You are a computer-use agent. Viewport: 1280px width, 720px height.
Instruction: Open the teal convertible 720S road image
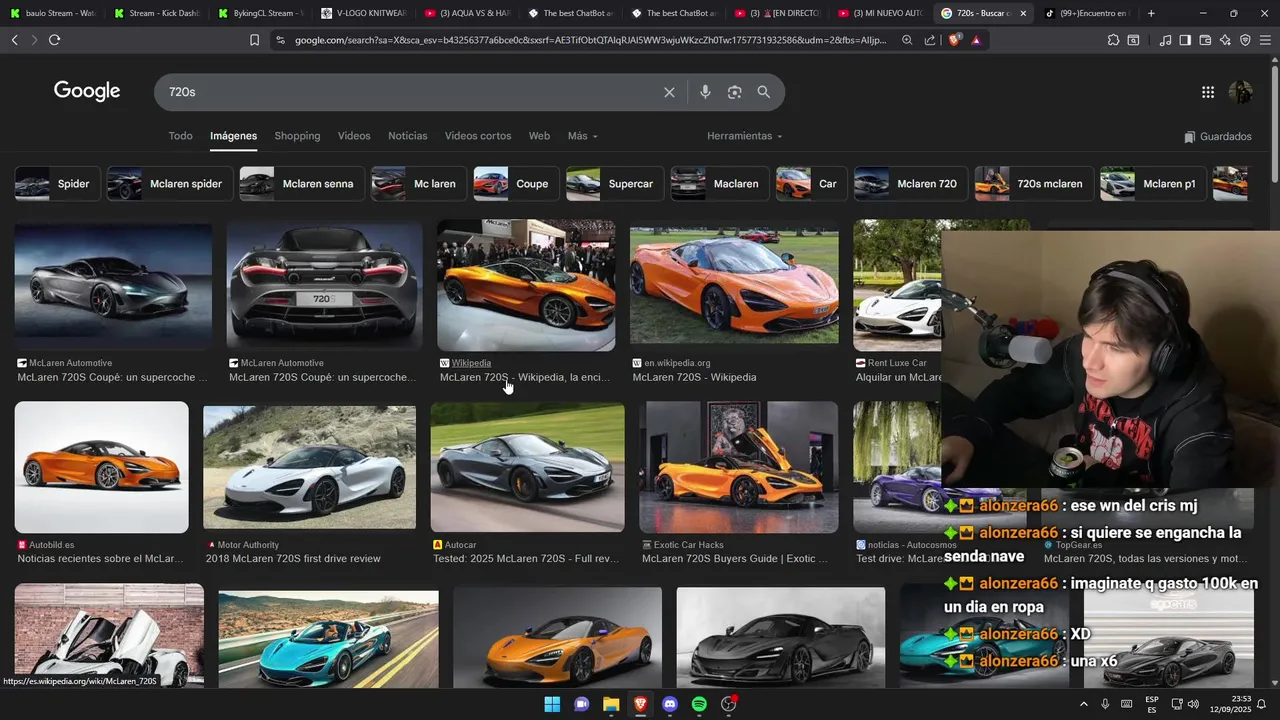(328, 638)
